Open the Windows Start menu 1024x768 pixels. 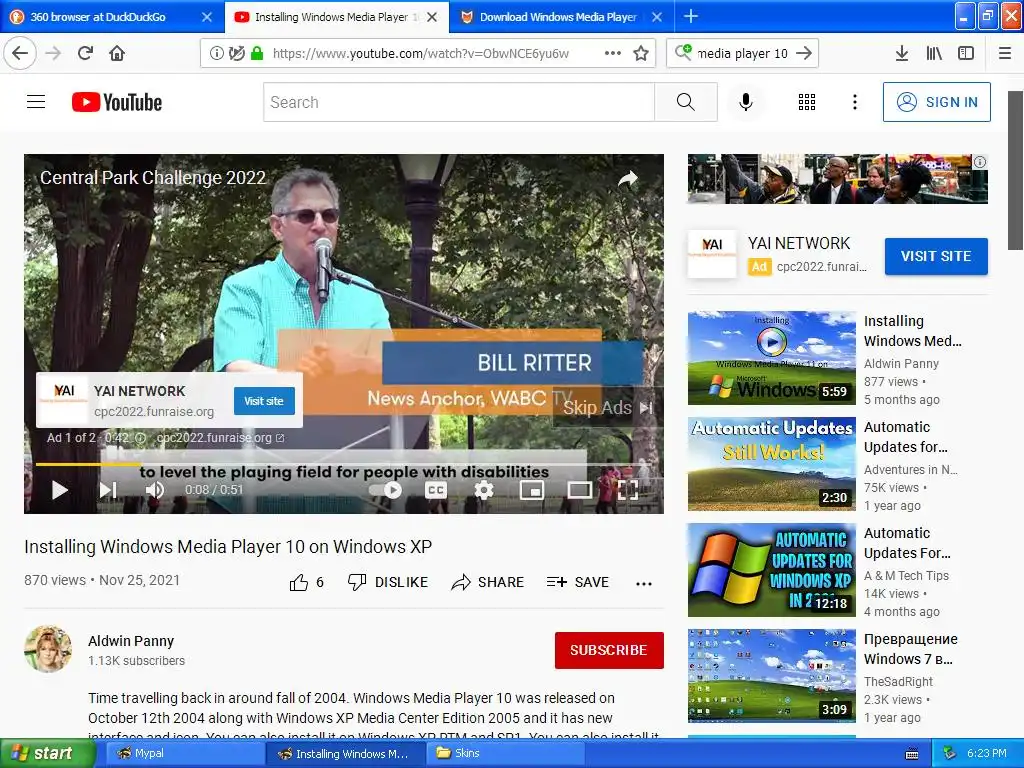(47, 753)
